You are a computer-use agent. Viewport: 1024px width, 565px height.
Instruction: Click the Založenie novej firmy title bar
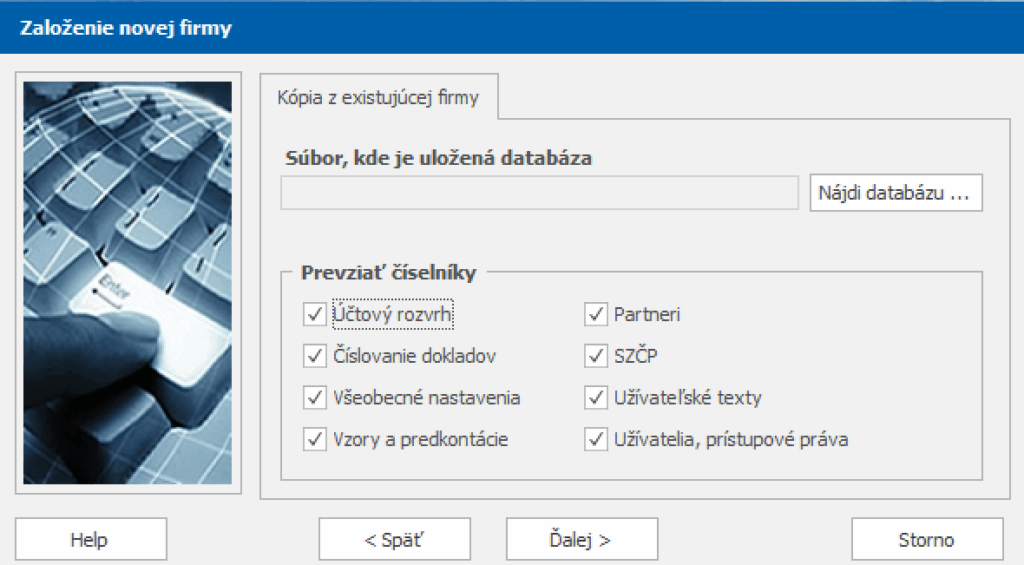tap(126, 28)
